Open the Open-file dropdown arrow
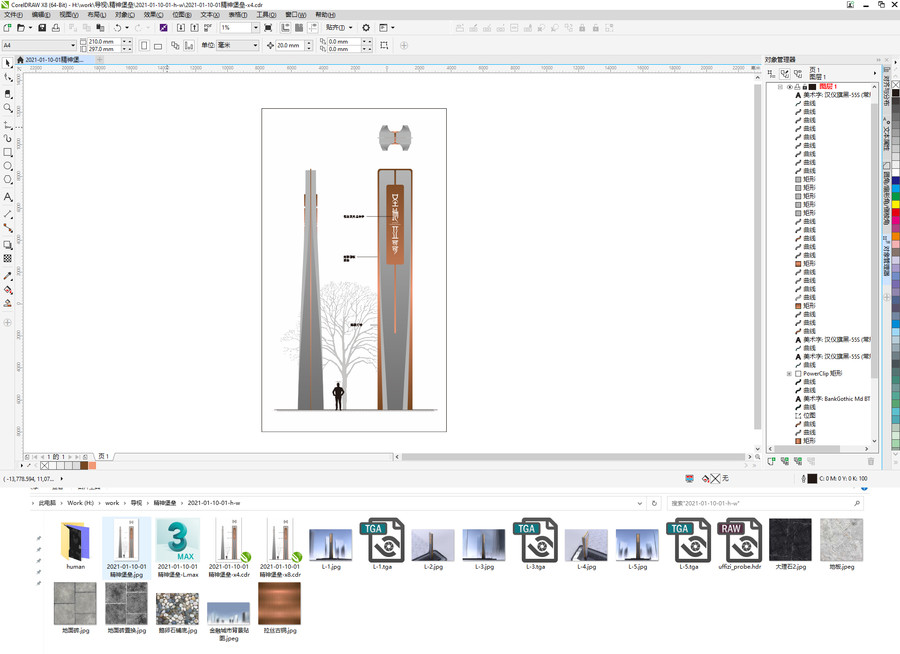Screen dimensions: 900x654 tap(30, 28)
